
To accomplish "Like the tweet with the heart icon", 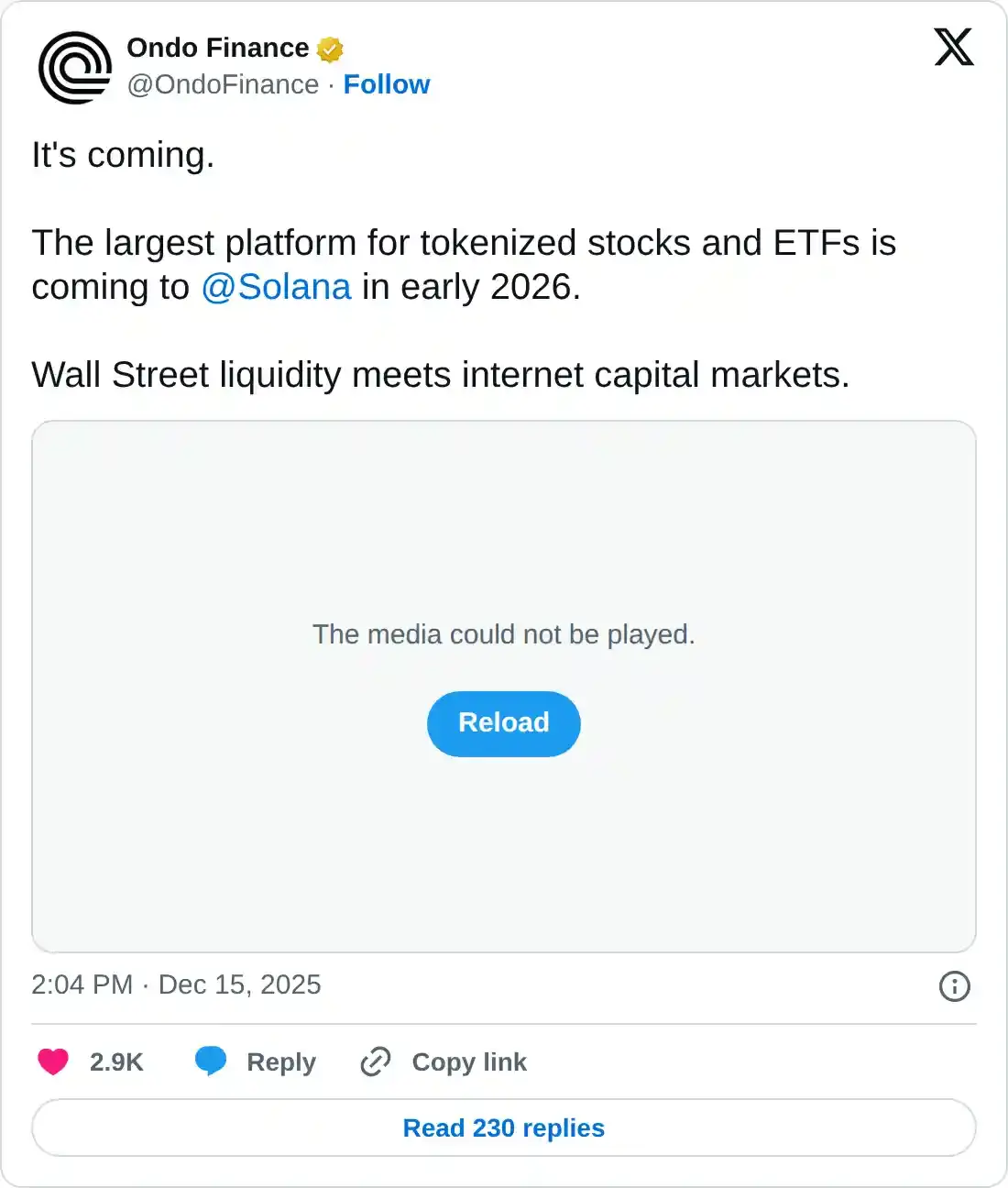I will (53, 1061).
